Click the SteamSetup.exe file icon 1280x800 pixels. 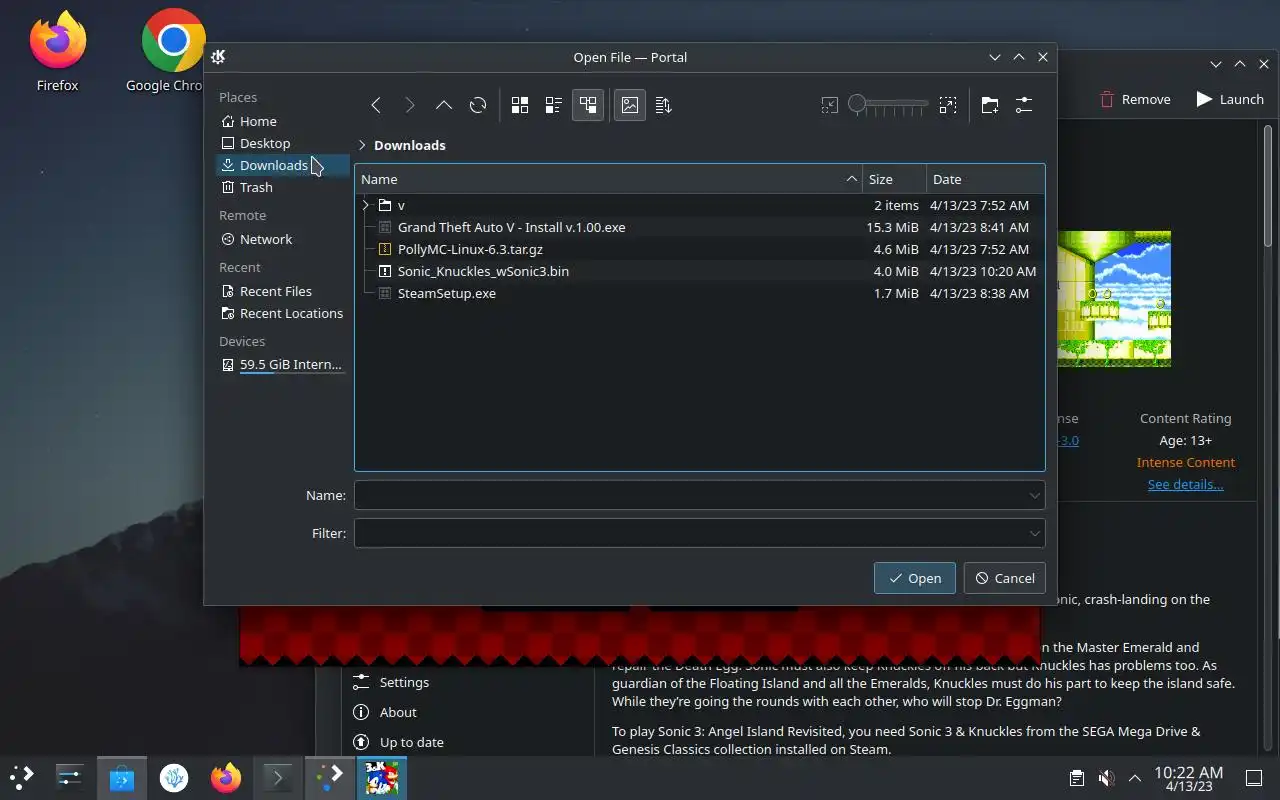pyautogui.click(x=385, y=293)
